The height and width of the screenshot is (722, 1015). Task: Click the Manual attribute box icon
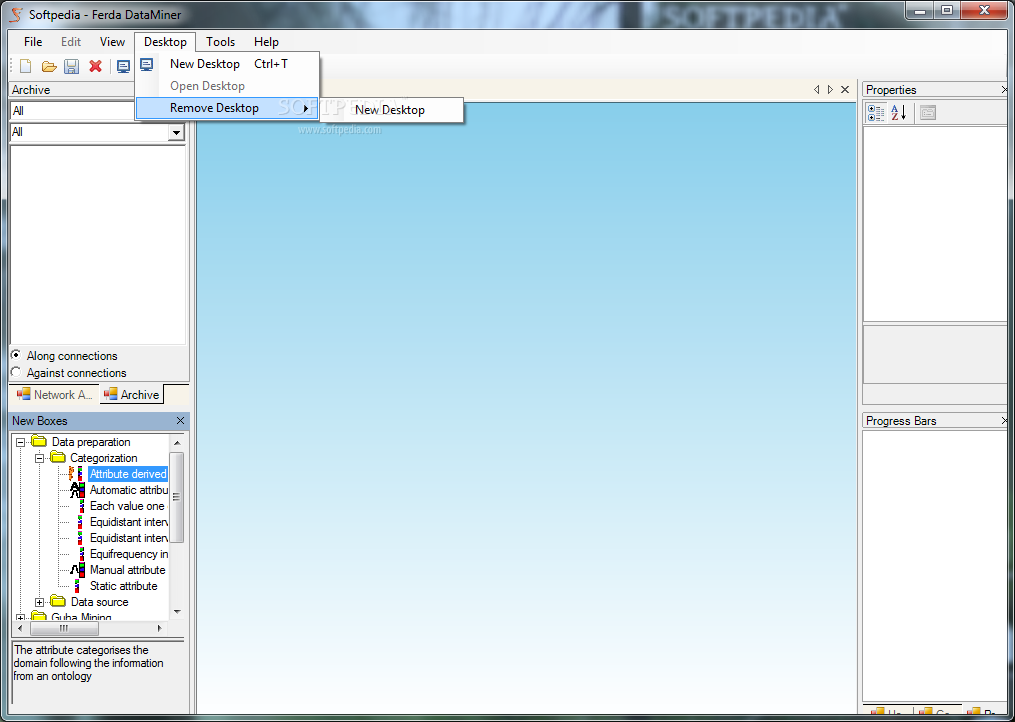(x=77, y=570)
